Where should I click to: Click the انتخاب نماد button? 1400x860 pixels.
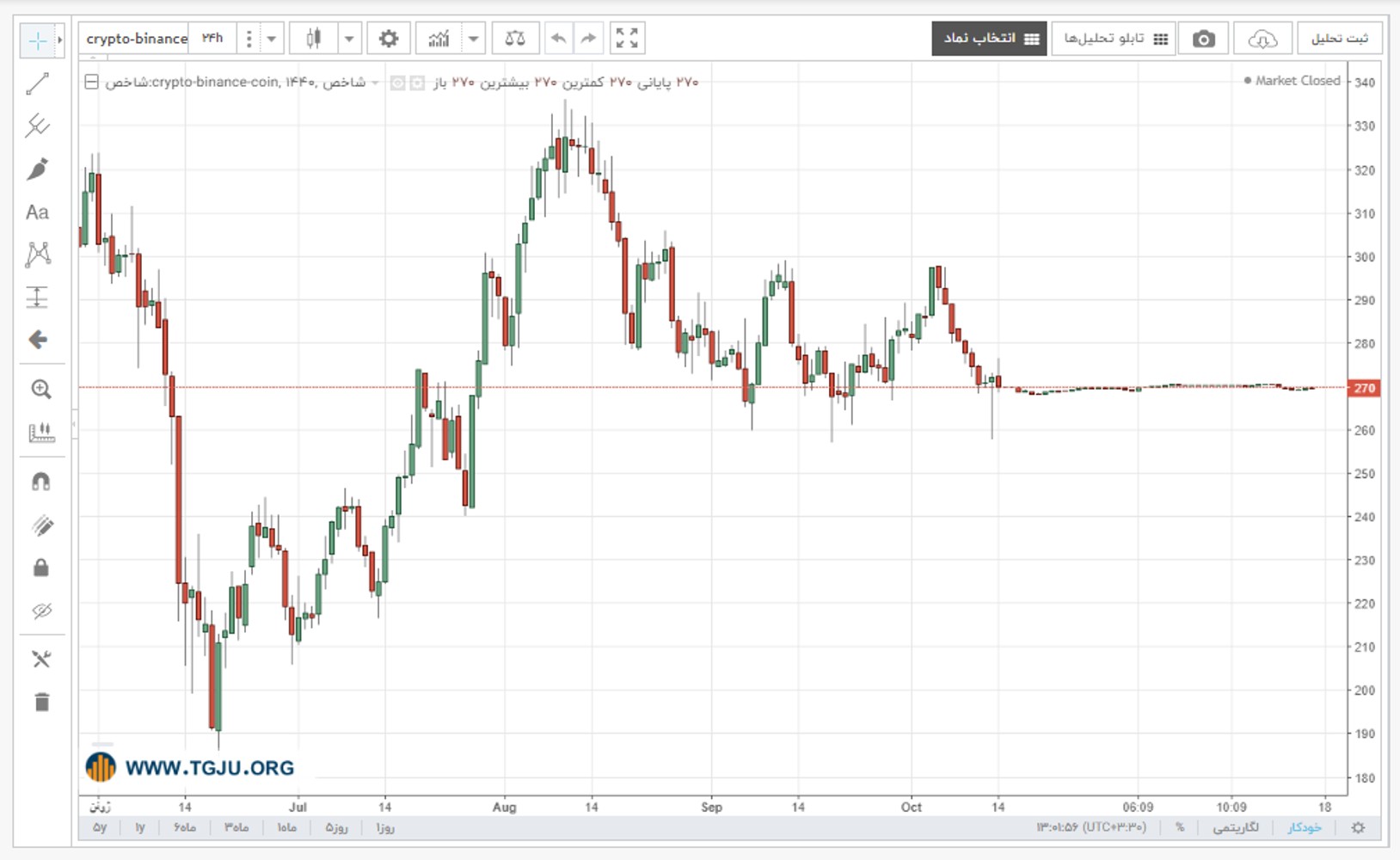(989, 39)
